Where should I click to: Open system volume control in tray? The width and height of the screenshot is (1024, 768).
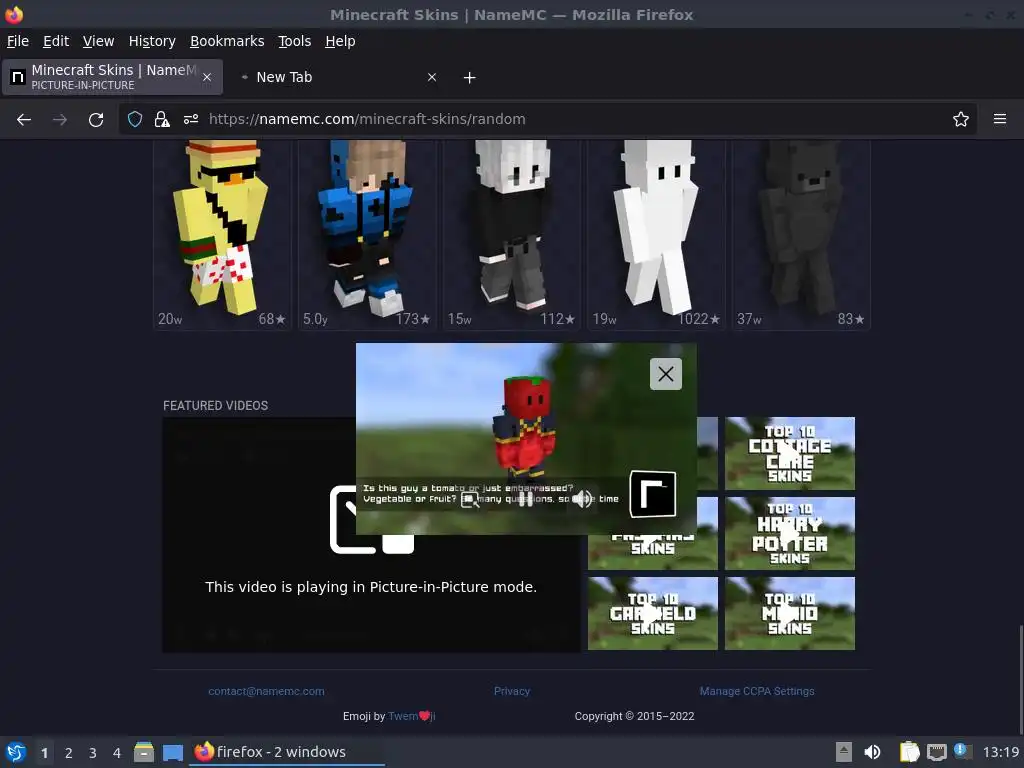[x=872, y=752]
